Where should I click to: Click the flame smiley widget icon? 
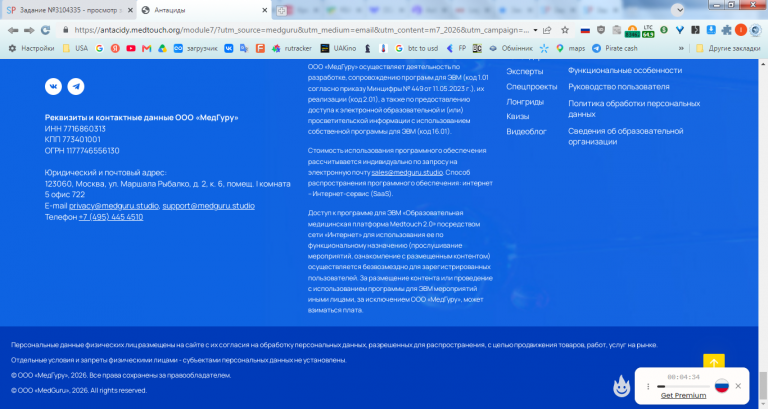tap(622, 386)
